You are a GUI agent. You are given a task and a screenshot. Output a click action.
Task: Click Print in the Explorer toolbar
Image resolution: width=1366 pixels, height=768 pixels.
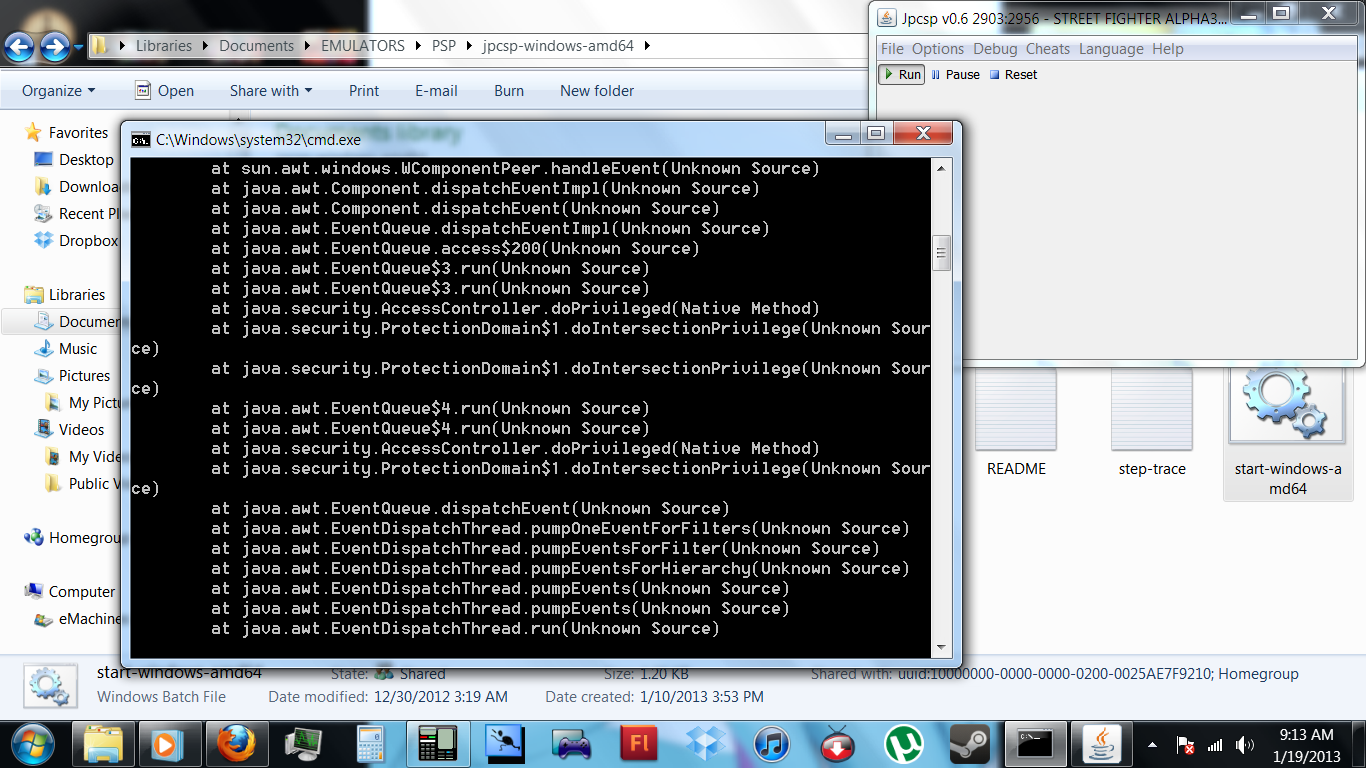click(364, 91)
